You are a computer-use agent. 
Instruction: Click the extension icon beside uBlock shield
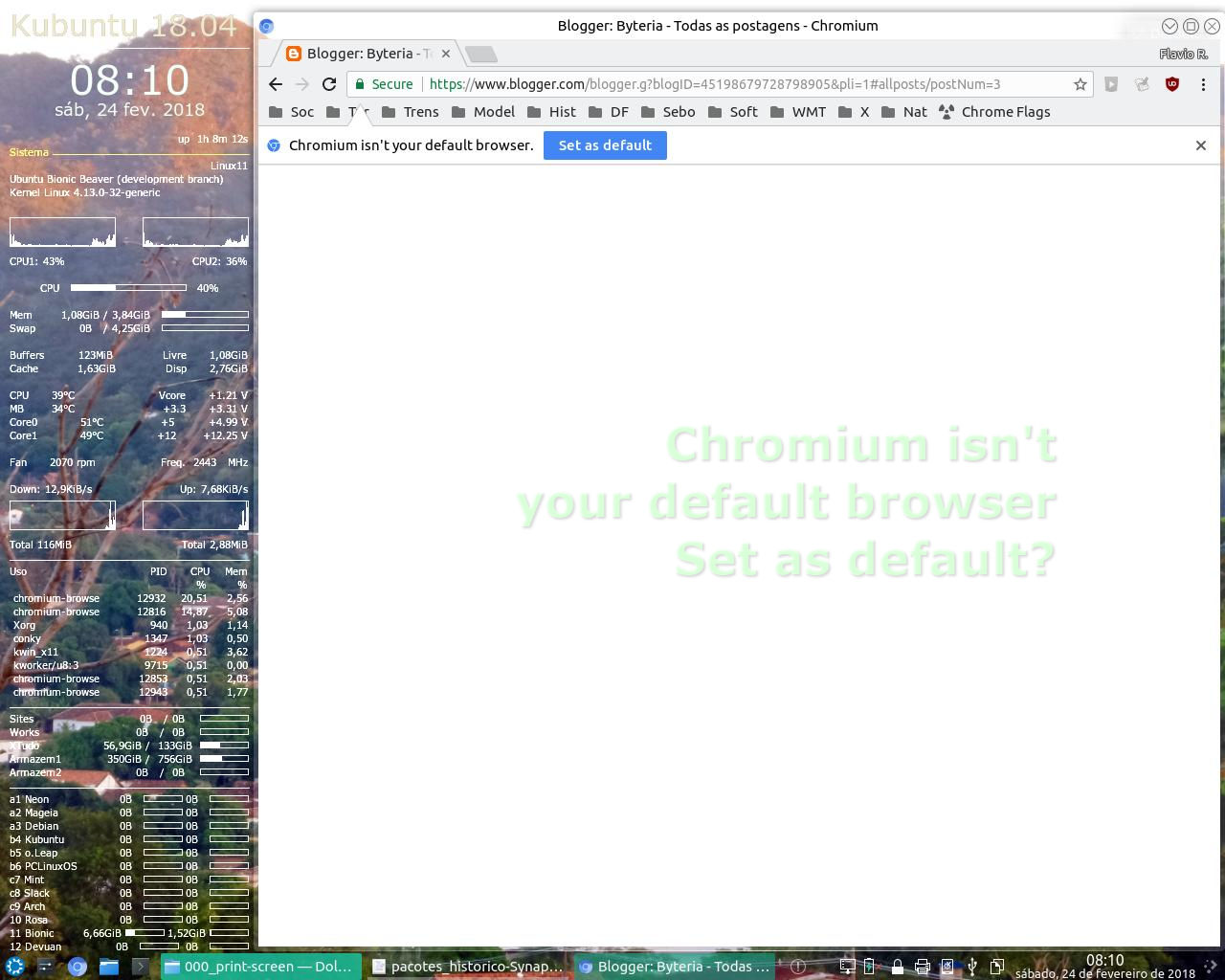click(1141, 84)
